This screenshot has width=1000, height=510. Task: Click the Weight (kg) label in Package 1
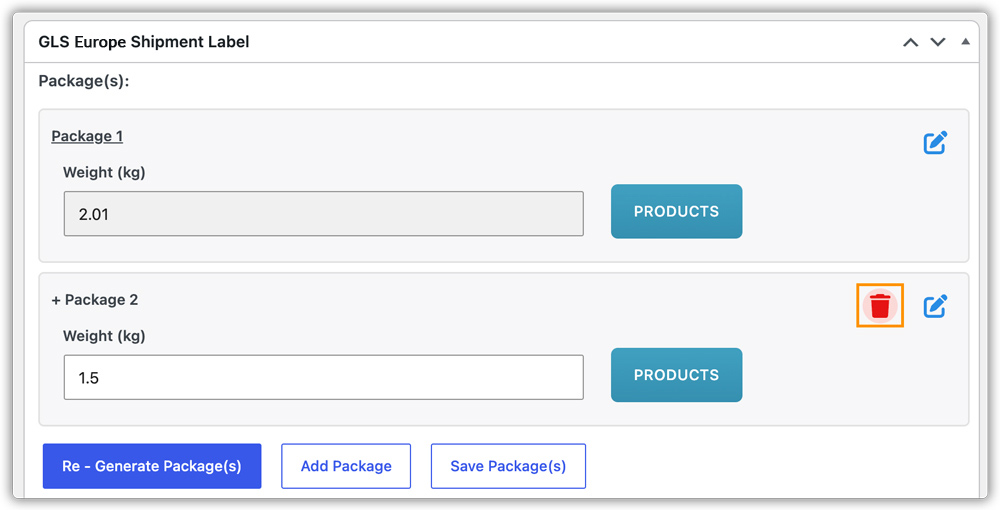tap(104, 173)
